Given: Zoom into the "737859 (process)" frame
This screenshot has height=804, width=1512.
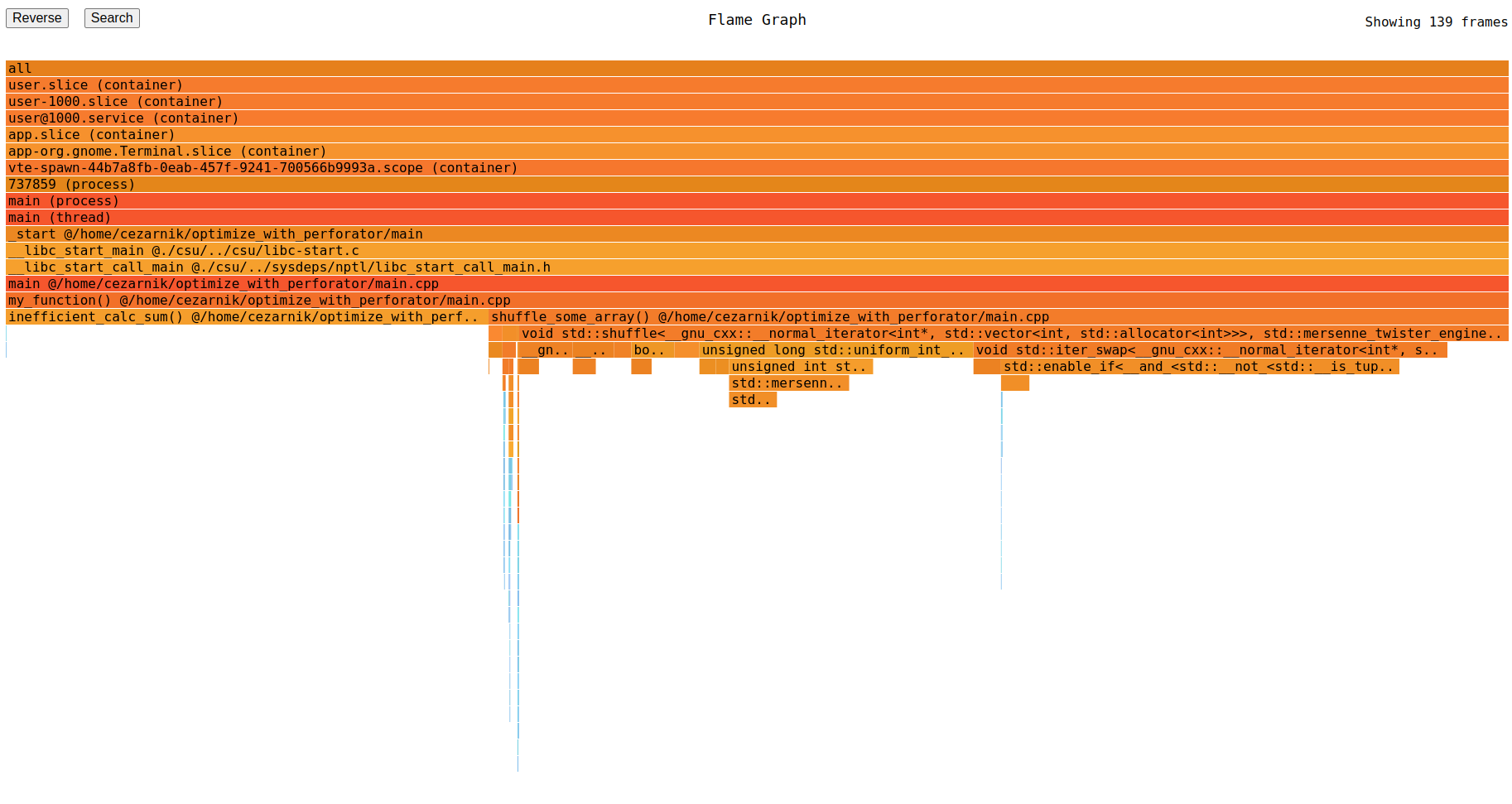Looking at the screenshot, I should [x=745, y=184].
